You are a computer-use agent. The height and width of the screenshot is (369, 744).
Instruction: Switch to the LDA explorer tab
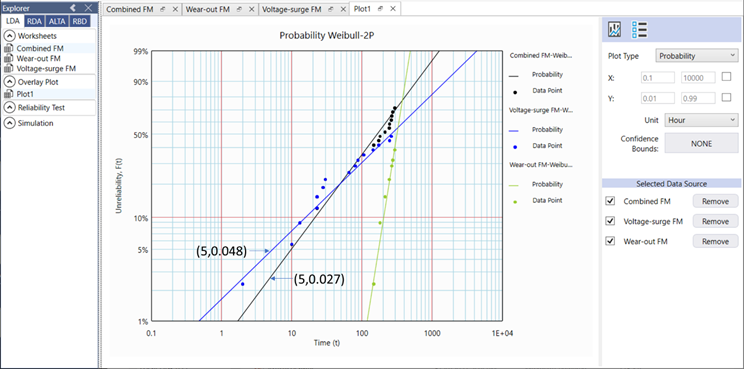point(13,21)
